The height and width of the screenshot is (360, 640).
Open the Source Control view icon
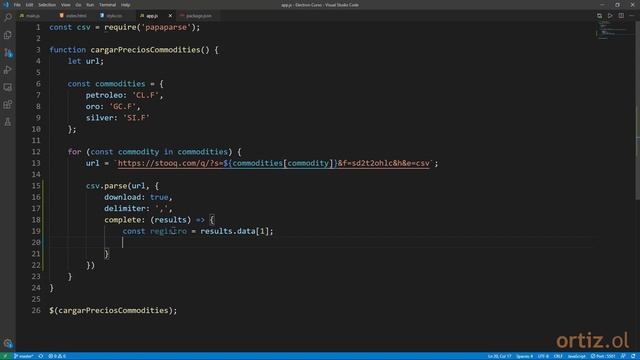coord(8,53)
